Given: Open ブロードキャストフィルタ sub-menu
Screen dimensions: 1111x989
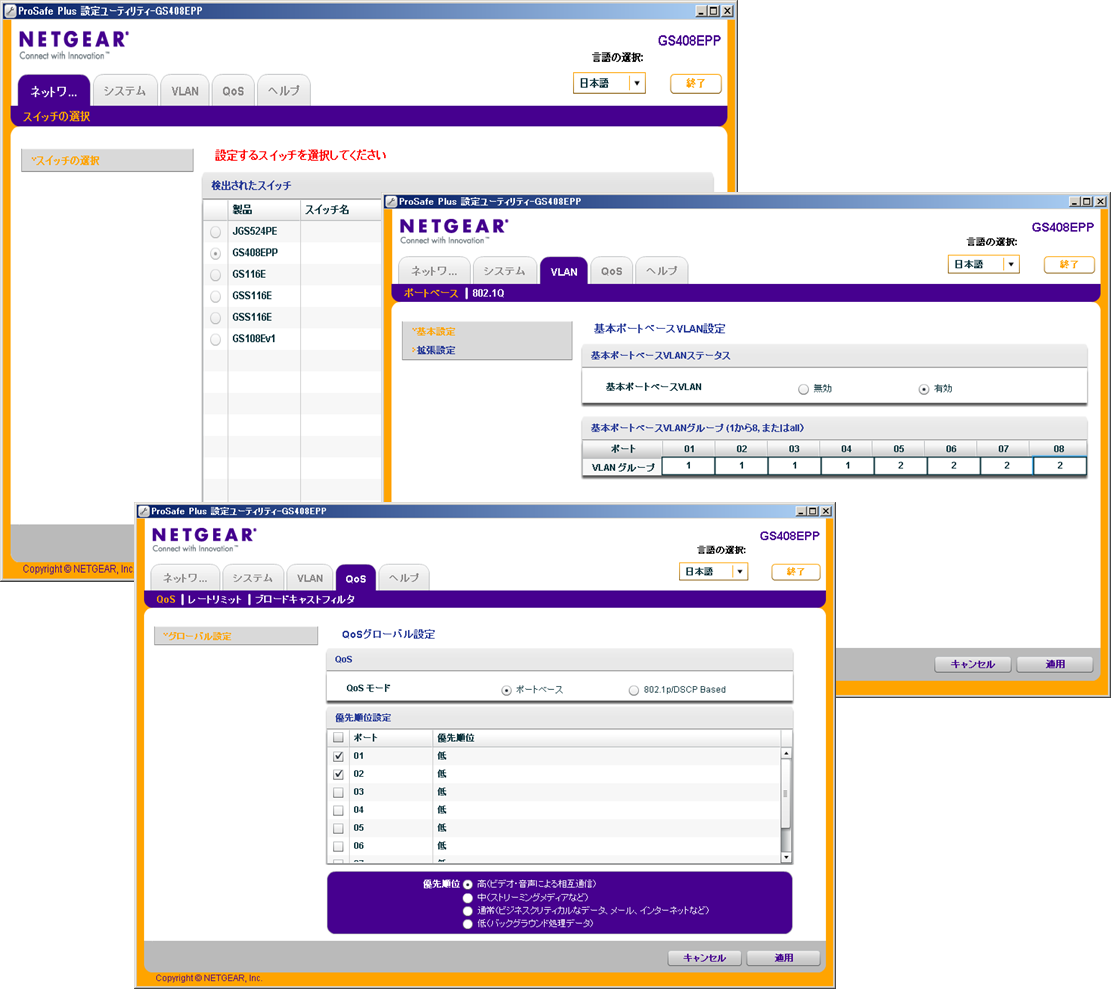Looking at the screenshot, I should (x=305, y=599).
